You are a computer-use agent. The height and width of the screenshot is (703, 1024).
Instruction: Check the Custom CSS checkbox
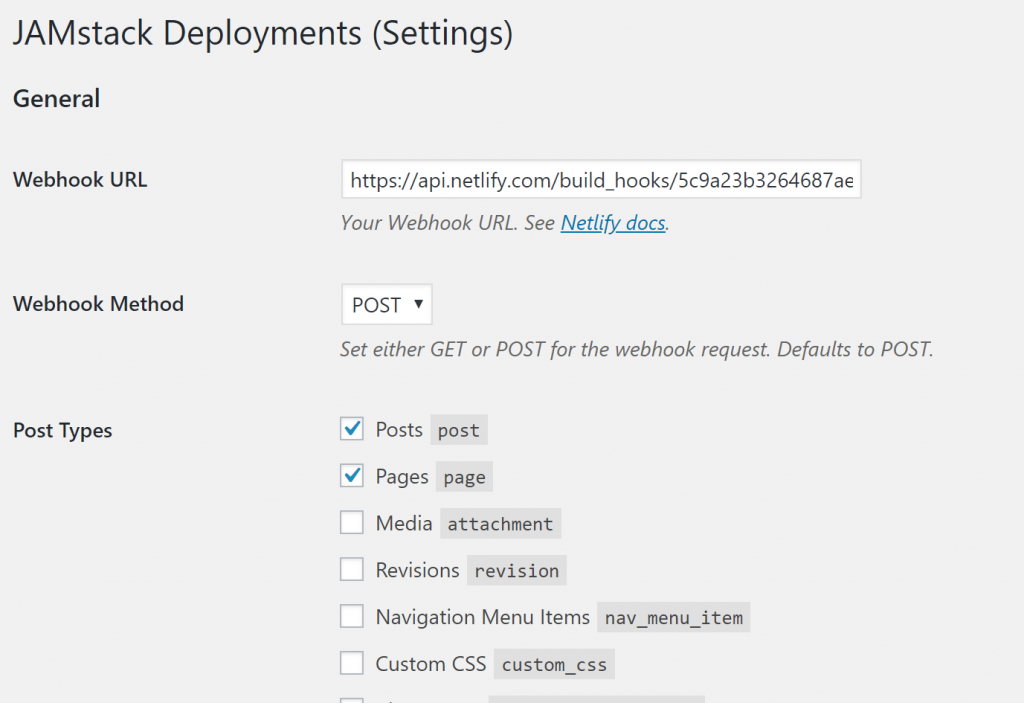click(x=352, y=663)
